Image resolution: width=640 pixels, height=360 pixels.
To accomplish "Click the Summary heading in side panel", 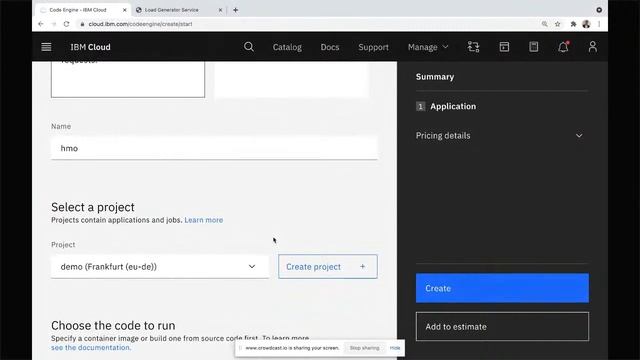I will (x=435, y=77).
